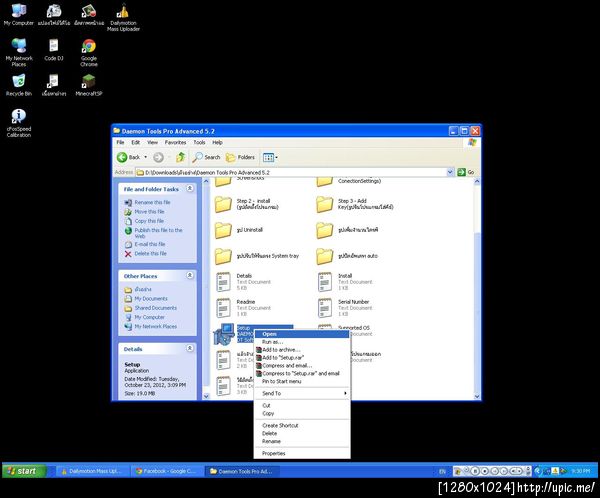The width and height of the screenshot is (600, 498).
Task: Open Back button history dropdown arrow
Action: point(145,157)
